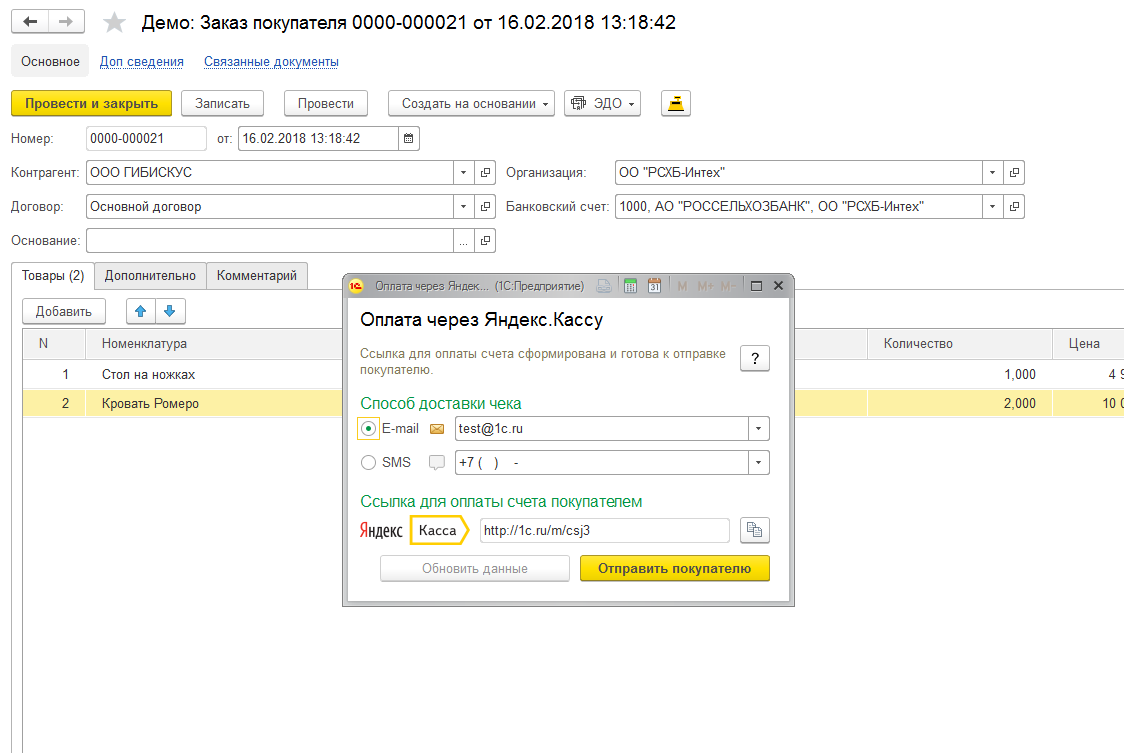Open the Основание record with its open icon
The height and width of the screenshot is (753, 1124).
point(485,241)
